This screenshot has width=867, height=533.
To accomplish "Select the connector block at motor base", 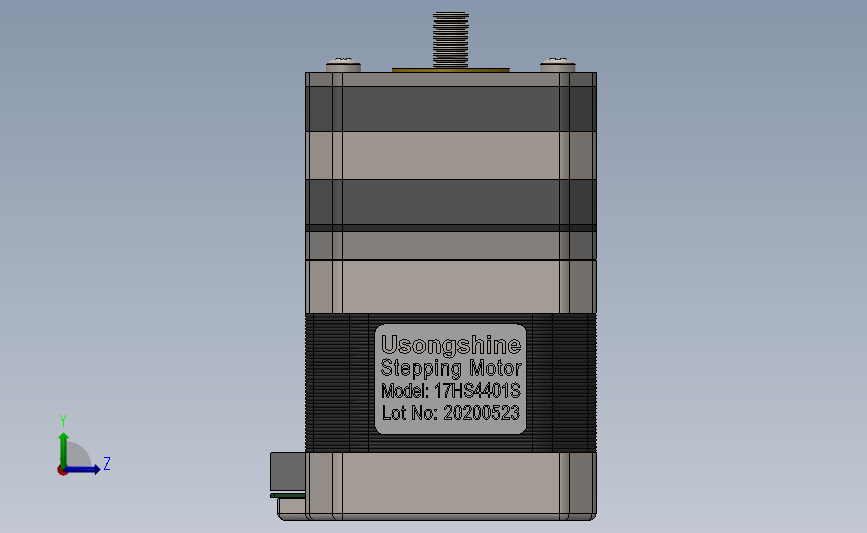I will tap(288, 472).
